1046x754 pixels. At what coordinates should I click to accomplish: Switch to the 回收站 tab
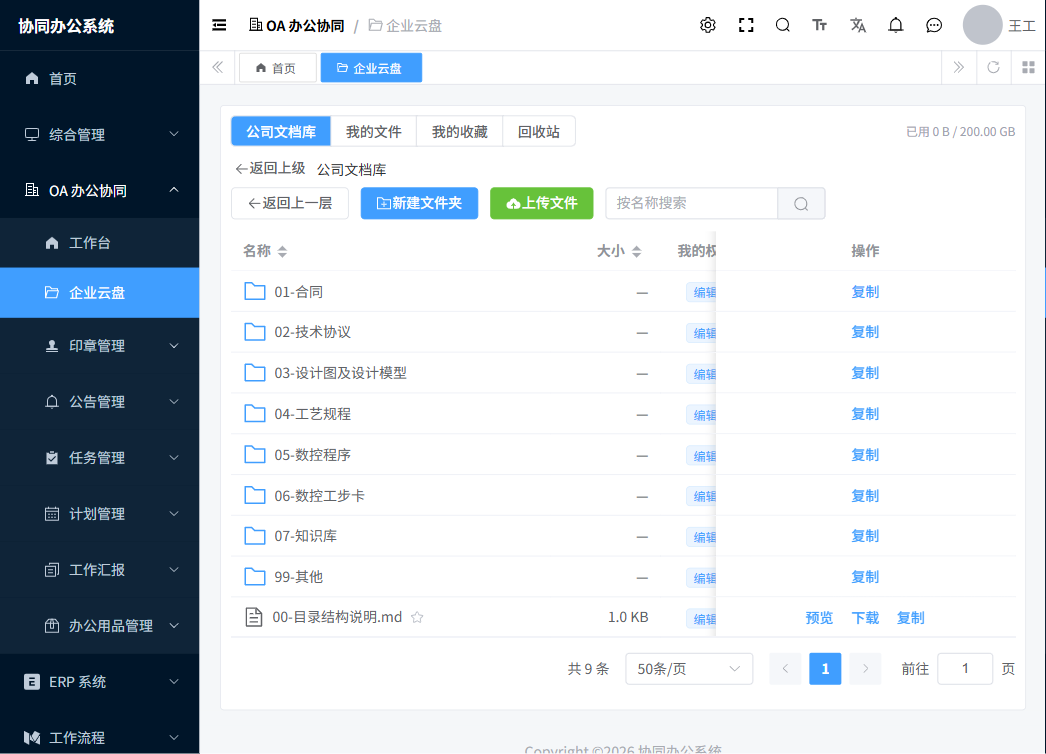(539, 131)
